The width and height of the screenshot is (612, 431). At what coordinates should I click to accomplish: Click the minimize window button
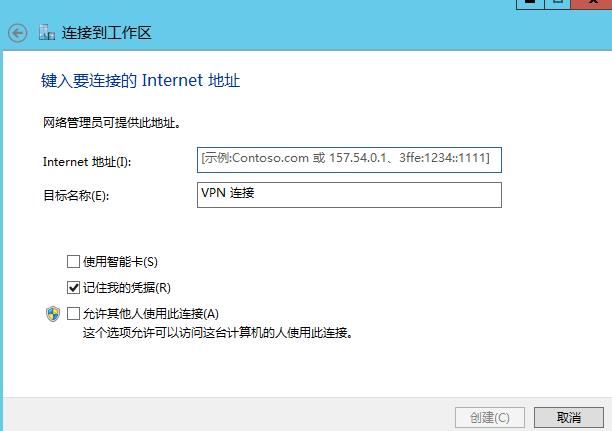tap(530, 3)
